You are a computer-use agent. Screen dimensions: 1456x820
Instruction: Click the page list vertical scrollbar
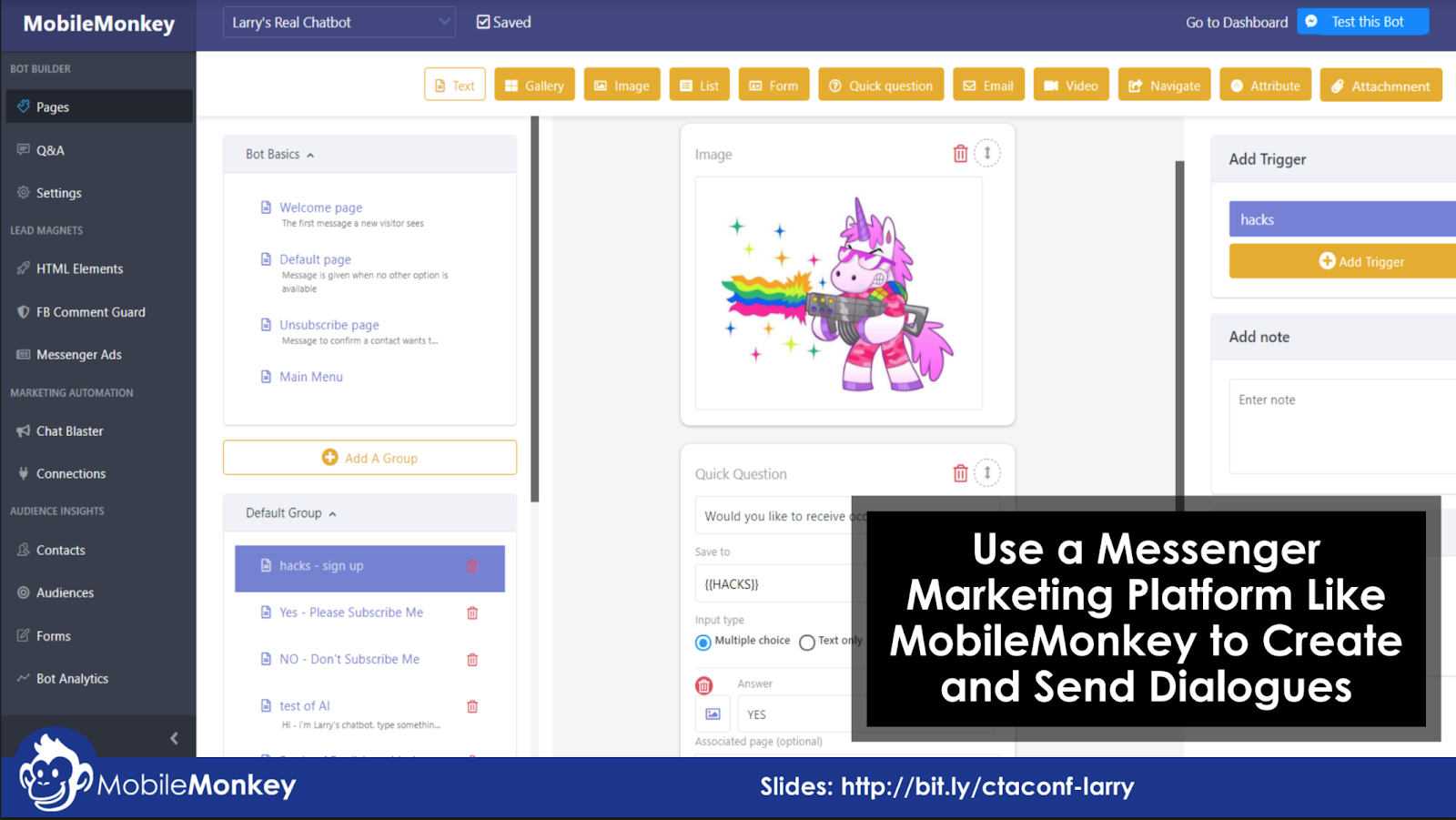click(x=535, y=309)
